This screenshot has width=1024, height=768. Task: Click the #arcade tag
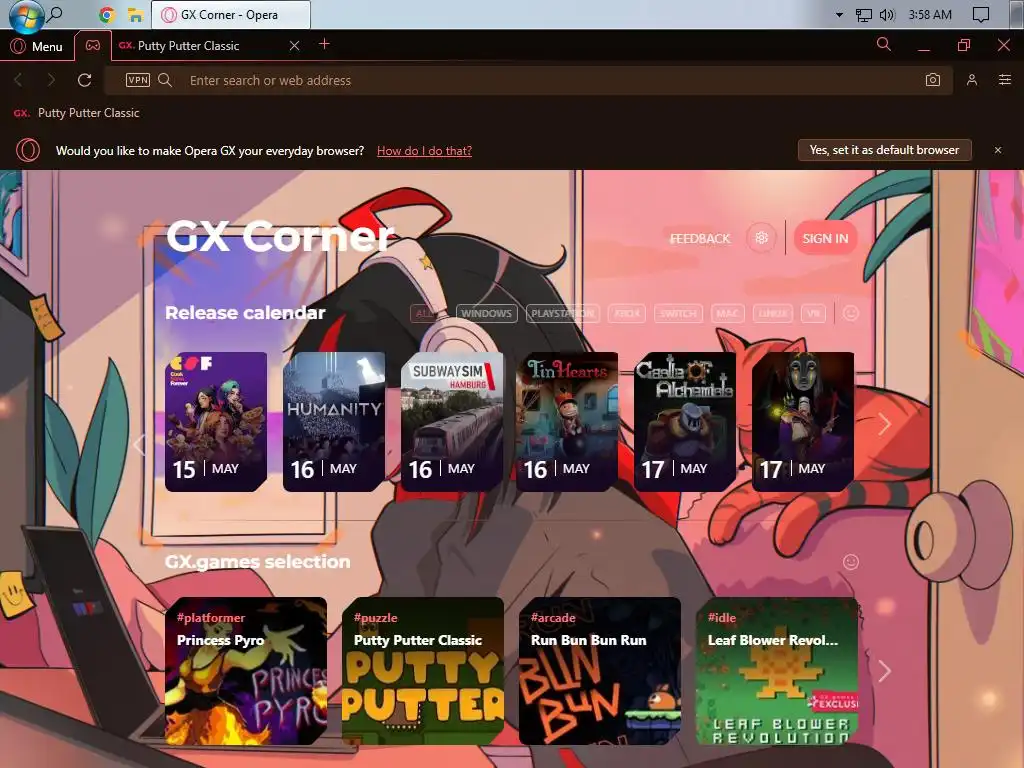(x=553, y=618)
